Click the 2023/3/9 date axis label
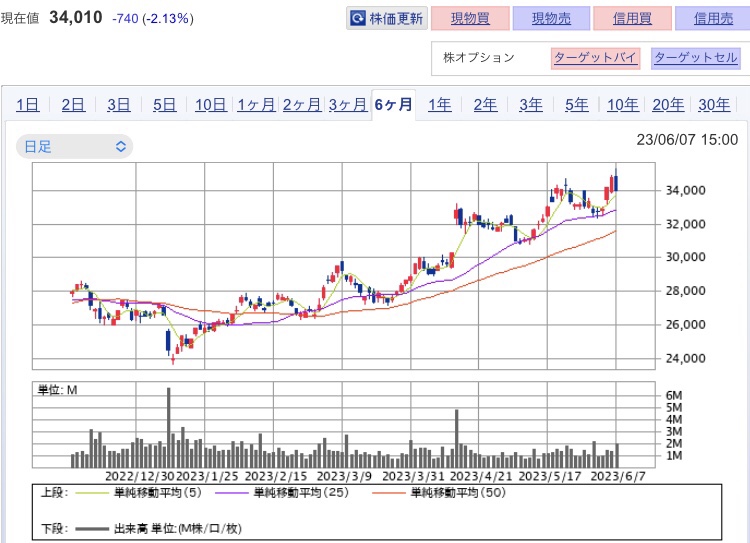750x543 pixels. (344, 477)
